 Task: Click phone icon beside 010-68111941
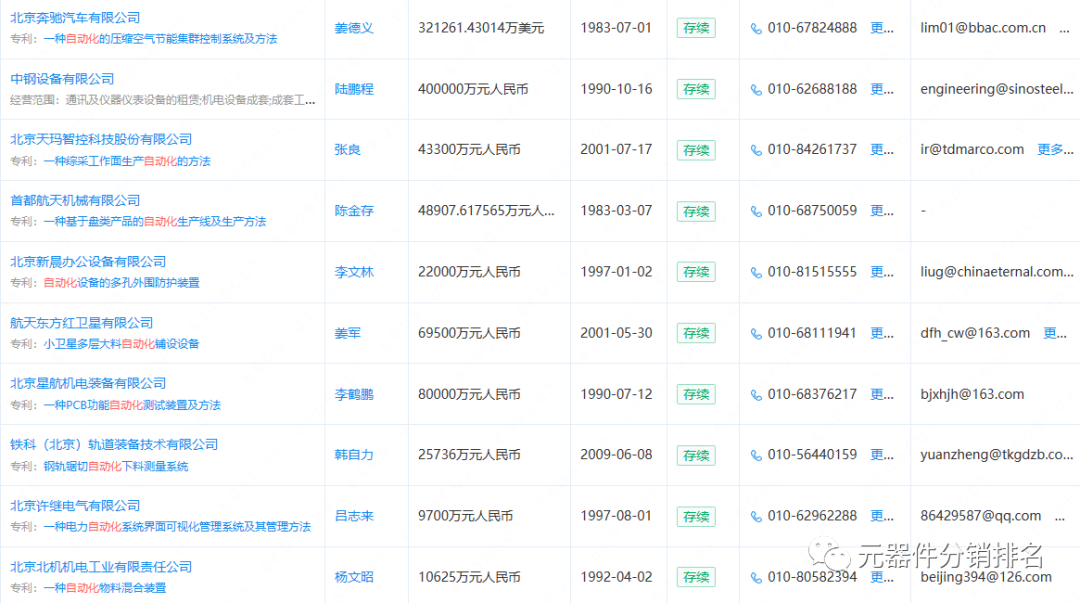point(756,334)
